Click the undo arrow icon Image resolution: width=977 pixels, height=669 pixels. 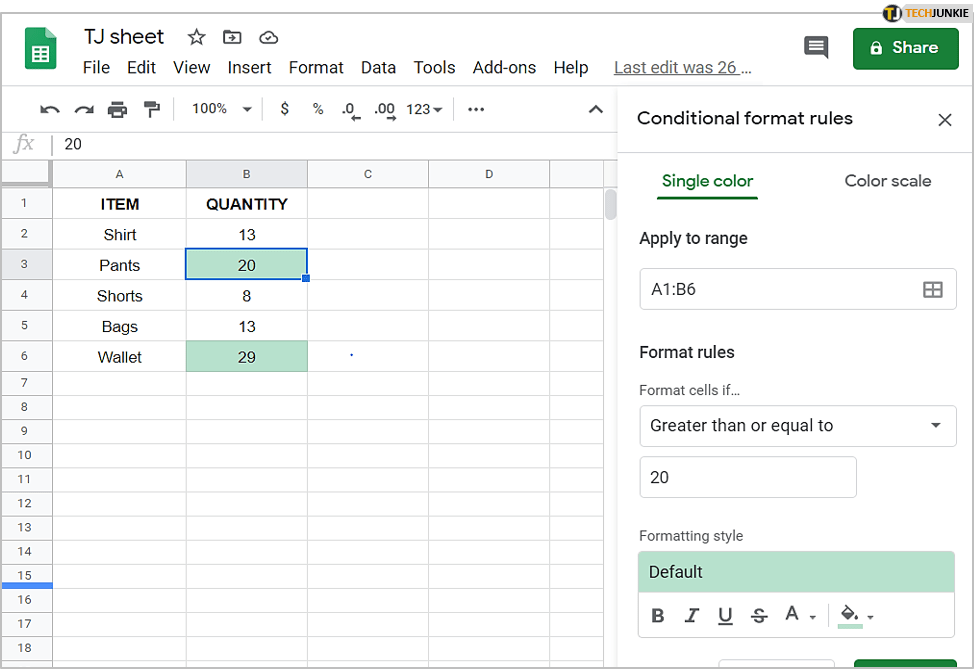pyautogui.click(x=49, y=109)
